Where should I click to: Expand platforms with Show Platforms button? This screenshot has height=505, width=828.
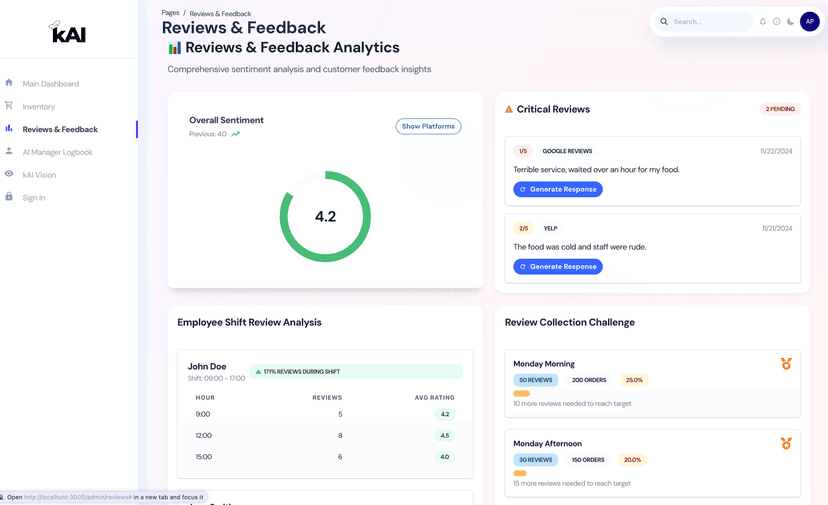(428, 126)
